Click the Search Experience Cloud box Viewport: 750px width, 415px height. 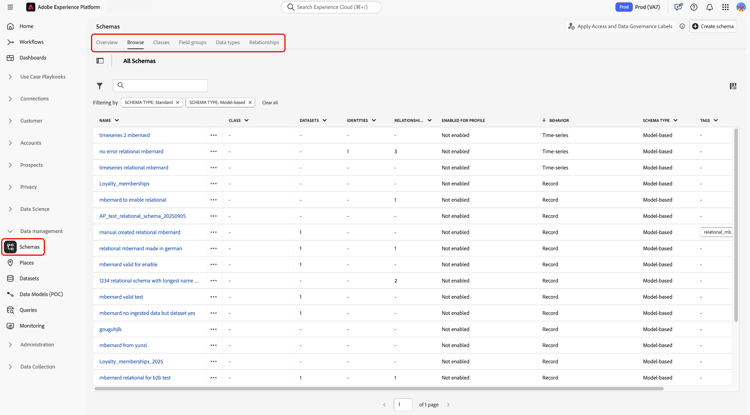click(x=331, y=7)
